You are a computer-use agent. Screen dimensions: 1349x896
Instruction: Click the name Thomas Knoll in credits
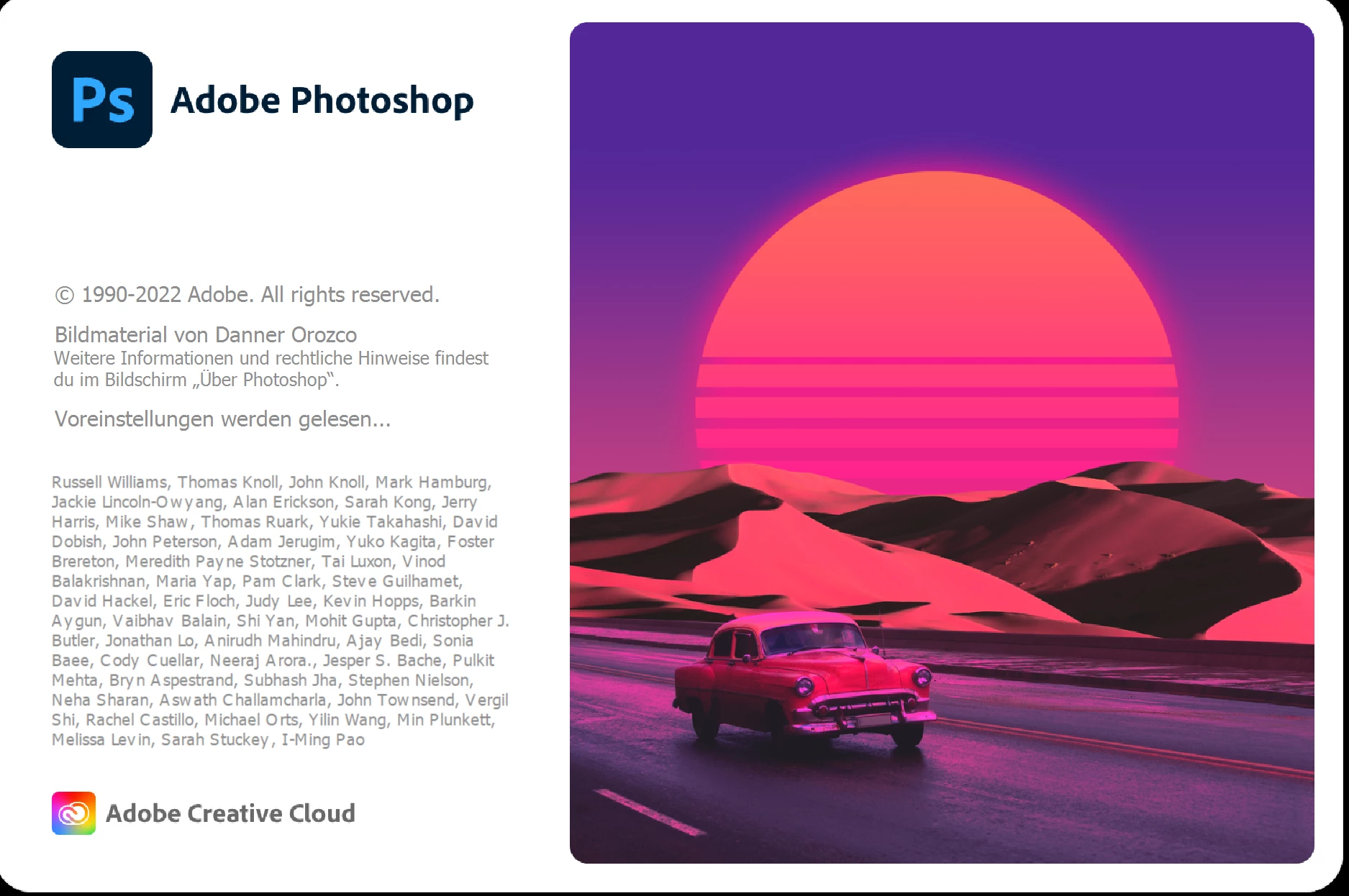(x=228, y=483)
